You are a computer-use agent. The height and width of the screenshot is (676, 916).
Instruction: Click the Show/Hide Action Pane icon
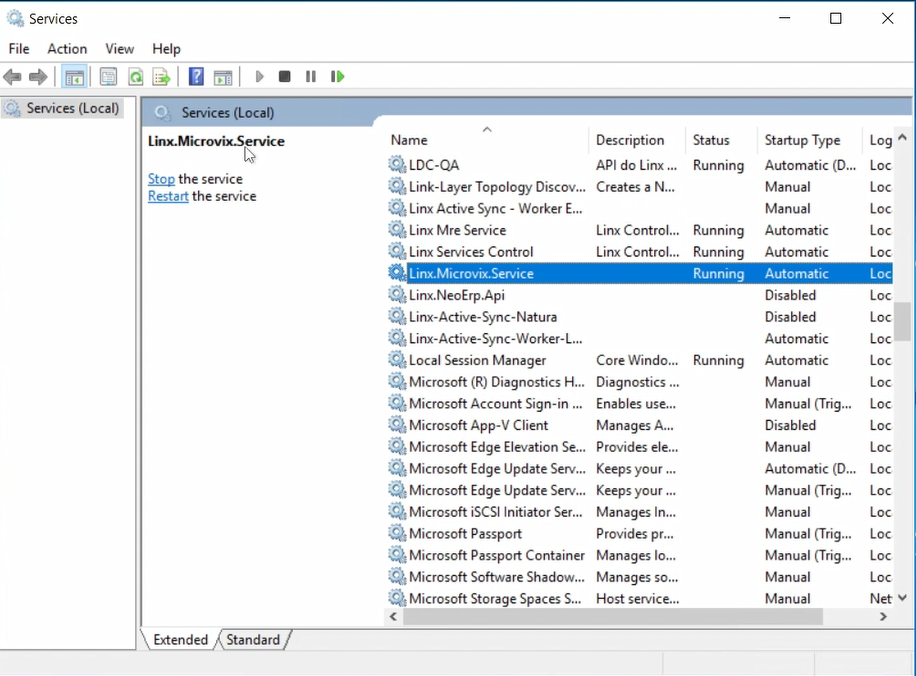click(223, 77)
